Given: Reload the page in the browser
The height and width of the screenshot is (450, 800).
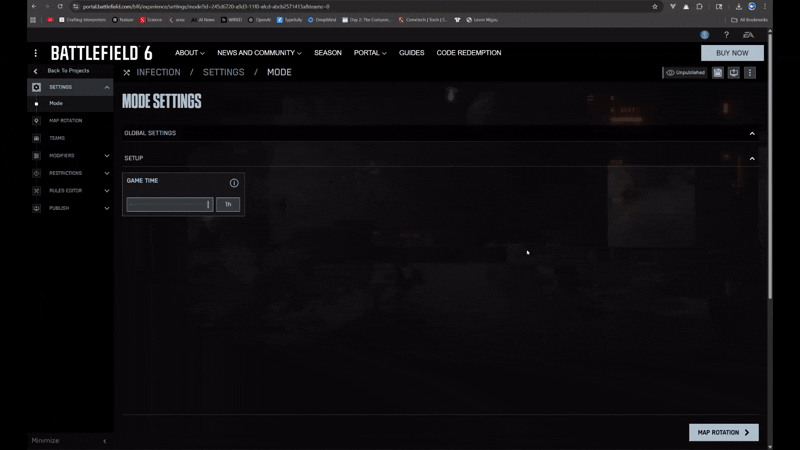Looking at the screenshot, I should point(60,7).
